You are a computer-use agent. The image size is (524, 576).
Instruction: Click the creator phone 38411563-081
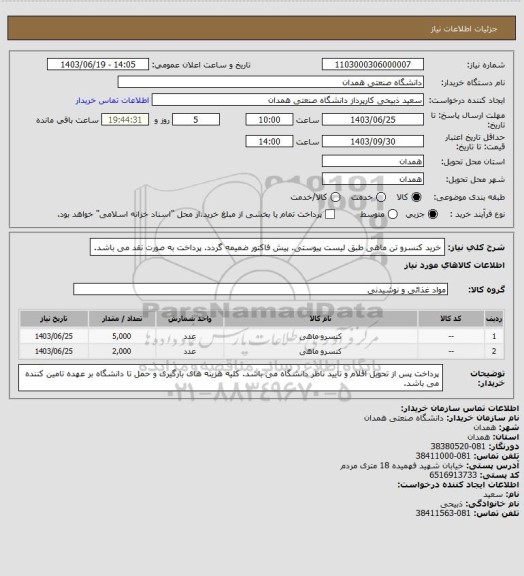pyautogui.click(x=443, y=513)
